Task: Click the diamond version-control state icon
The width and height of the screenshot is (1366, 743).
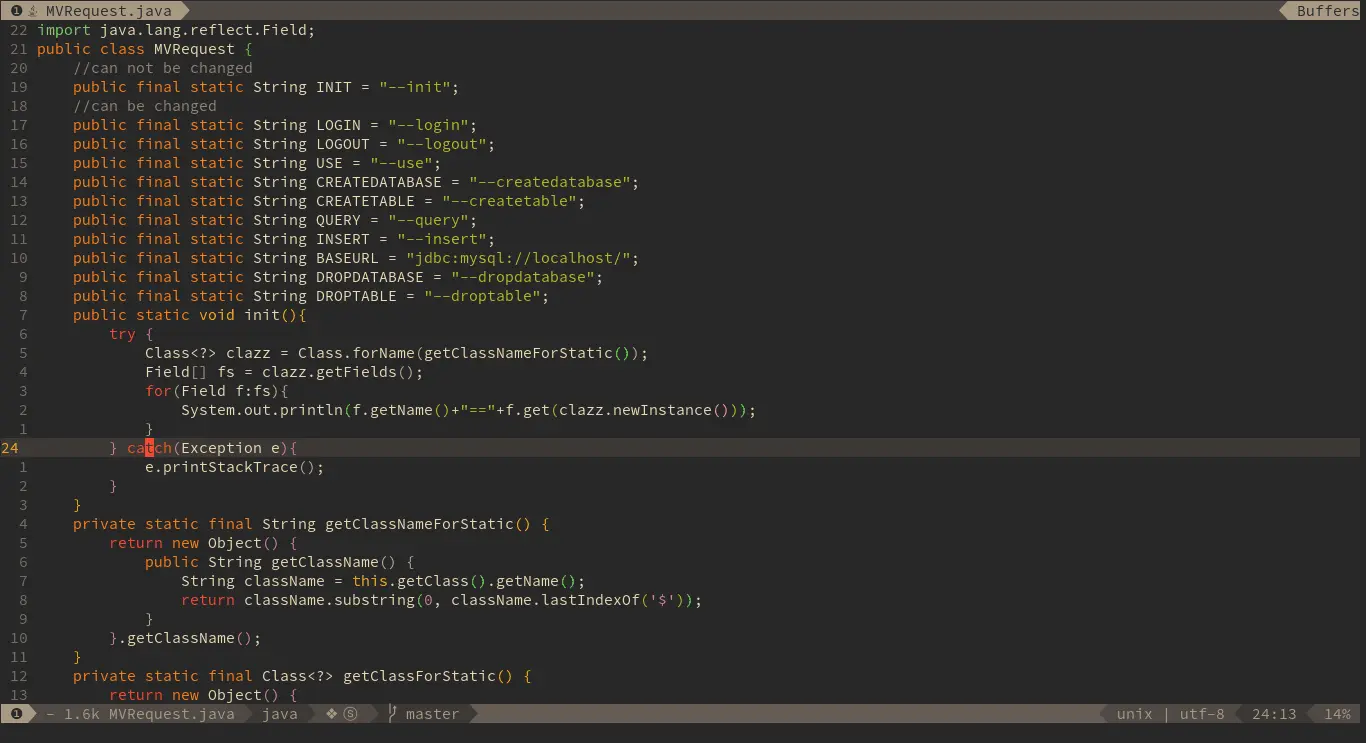Action: click(x=330, y=713)
